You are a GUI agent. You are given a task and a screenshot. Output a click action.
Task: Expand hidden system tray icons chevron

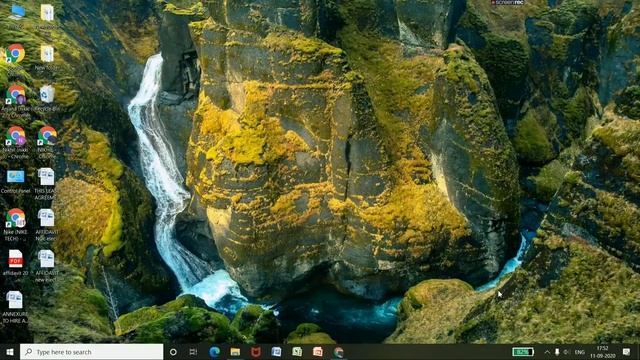547,352
